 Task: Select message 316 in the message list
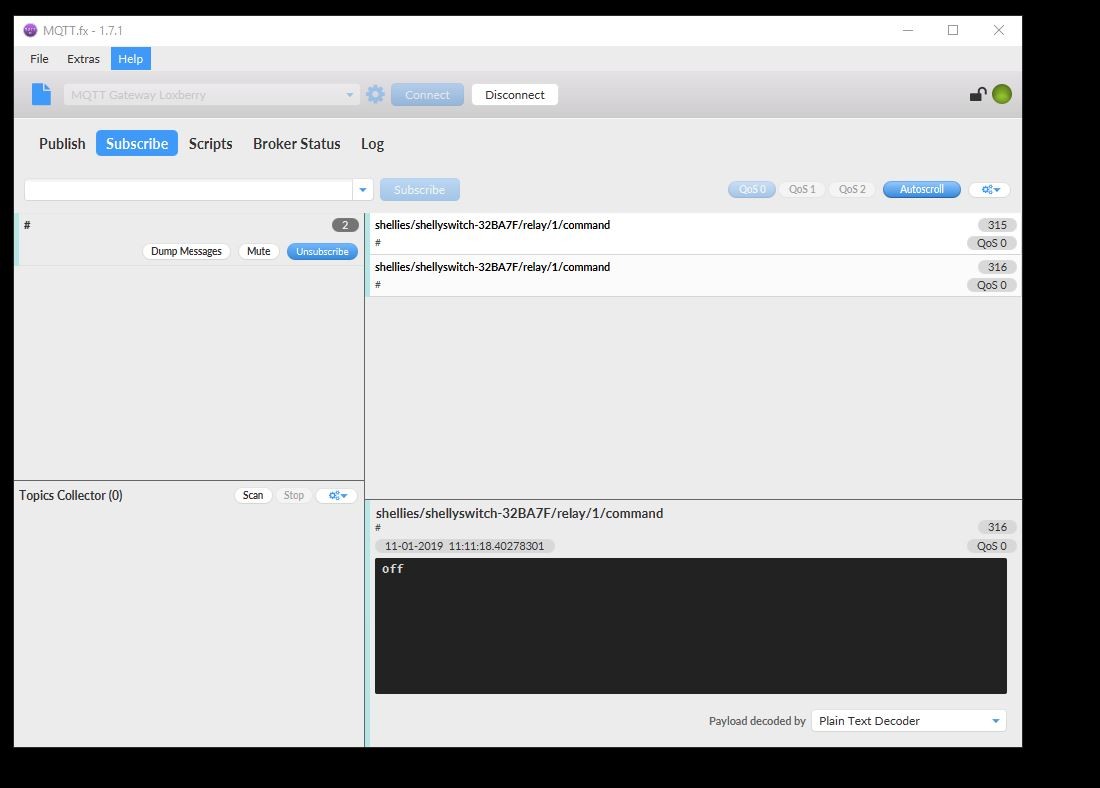[x=695, y=276]
